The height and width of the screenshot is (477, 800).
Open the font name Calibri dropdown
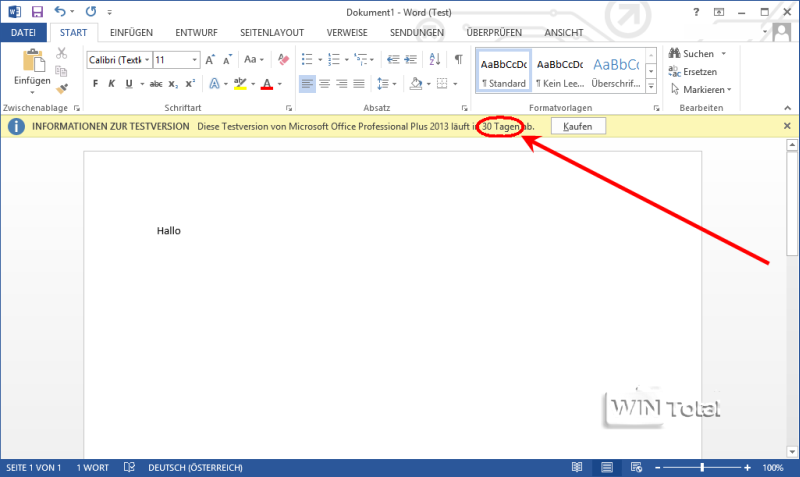click(x=147, y=60)
